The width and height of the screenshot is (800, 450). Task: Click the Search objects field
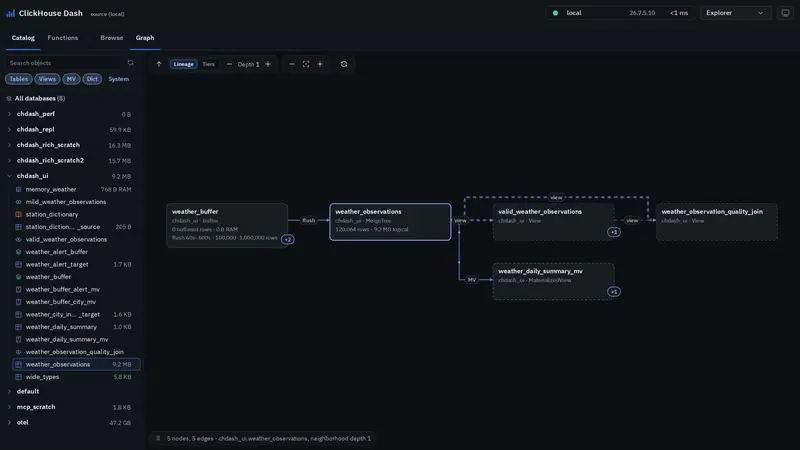tap(63, 63)
